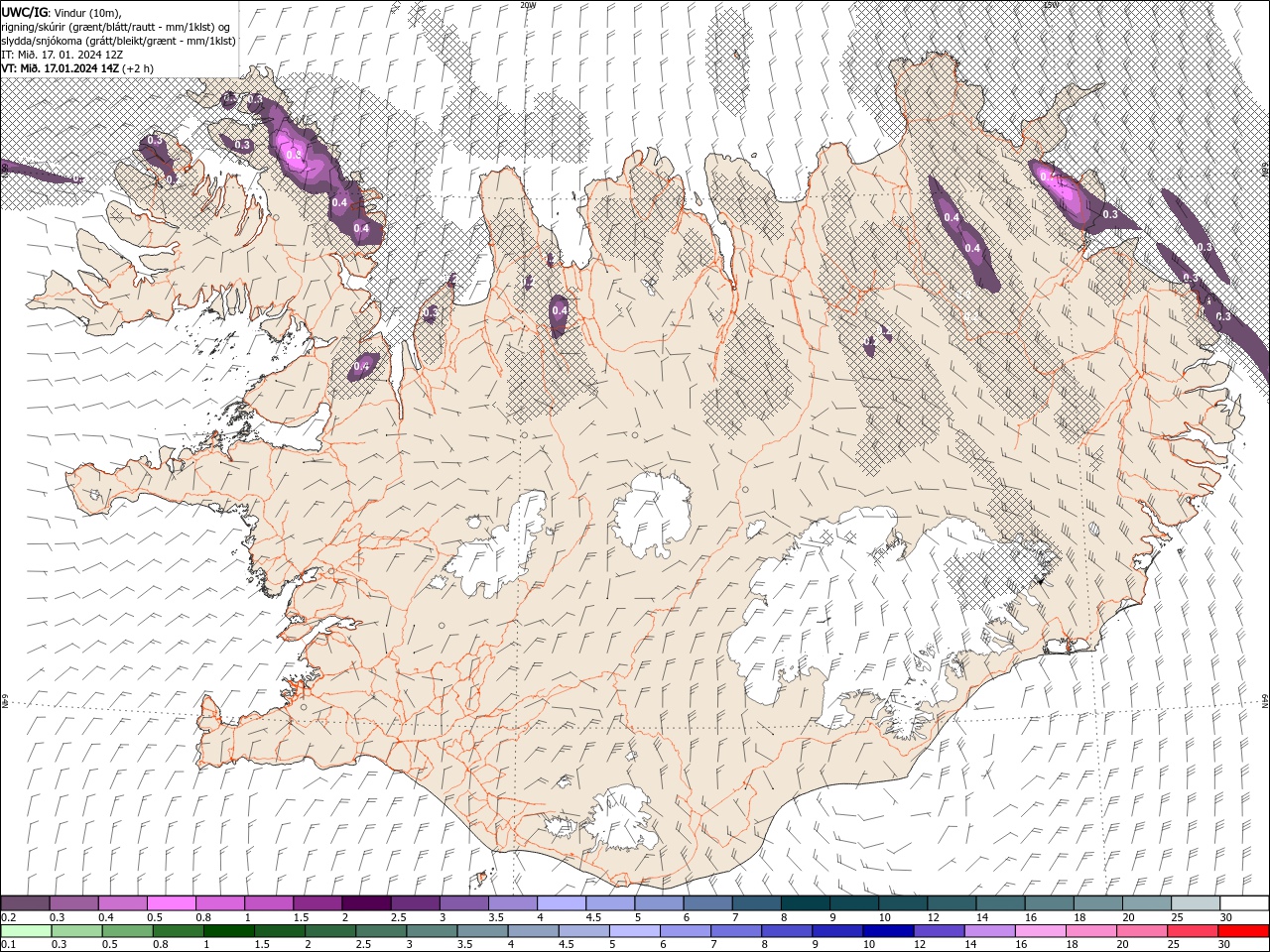Click upper legend swatch between 5 and 6

pos(659,903)
